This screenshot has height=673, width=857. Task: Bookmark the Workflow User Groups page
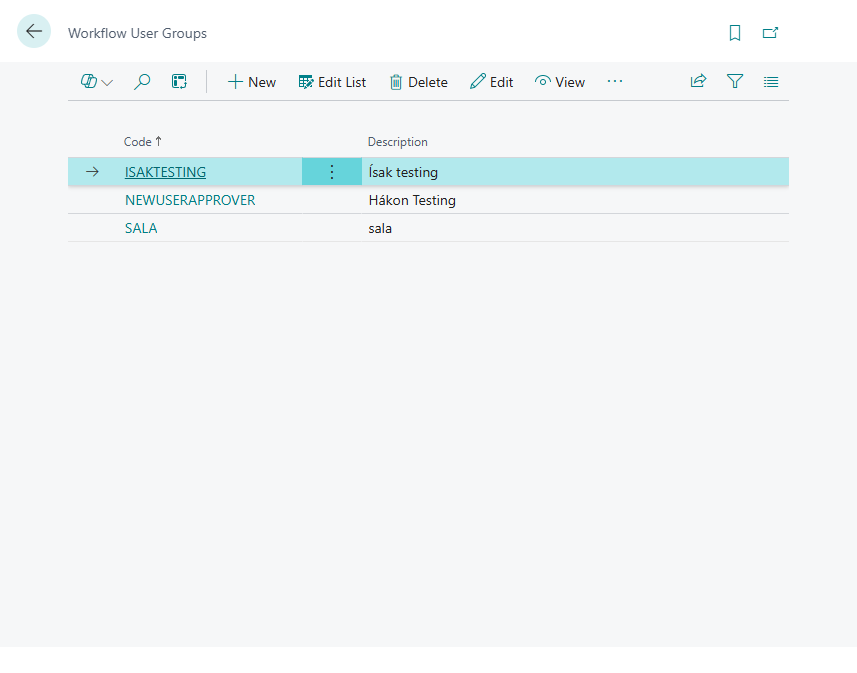tap(735, 33)
